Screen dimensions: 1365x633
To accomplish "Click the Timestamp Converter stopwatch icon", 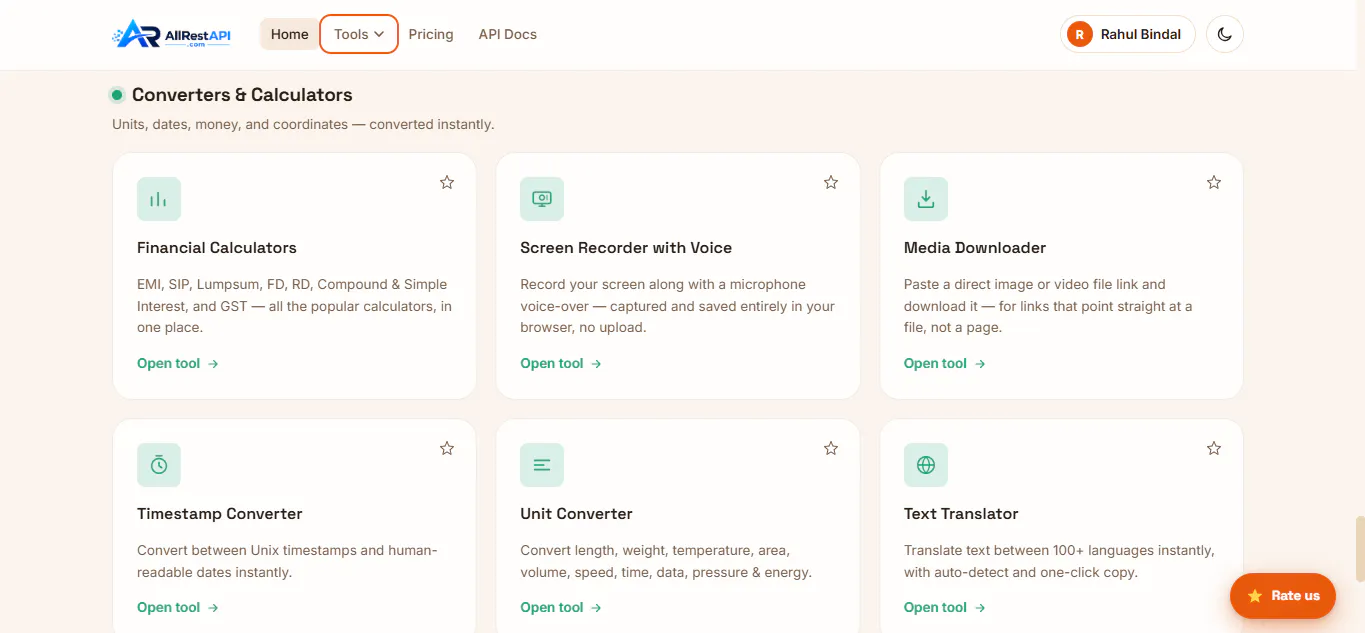I will tap(159, 465).
